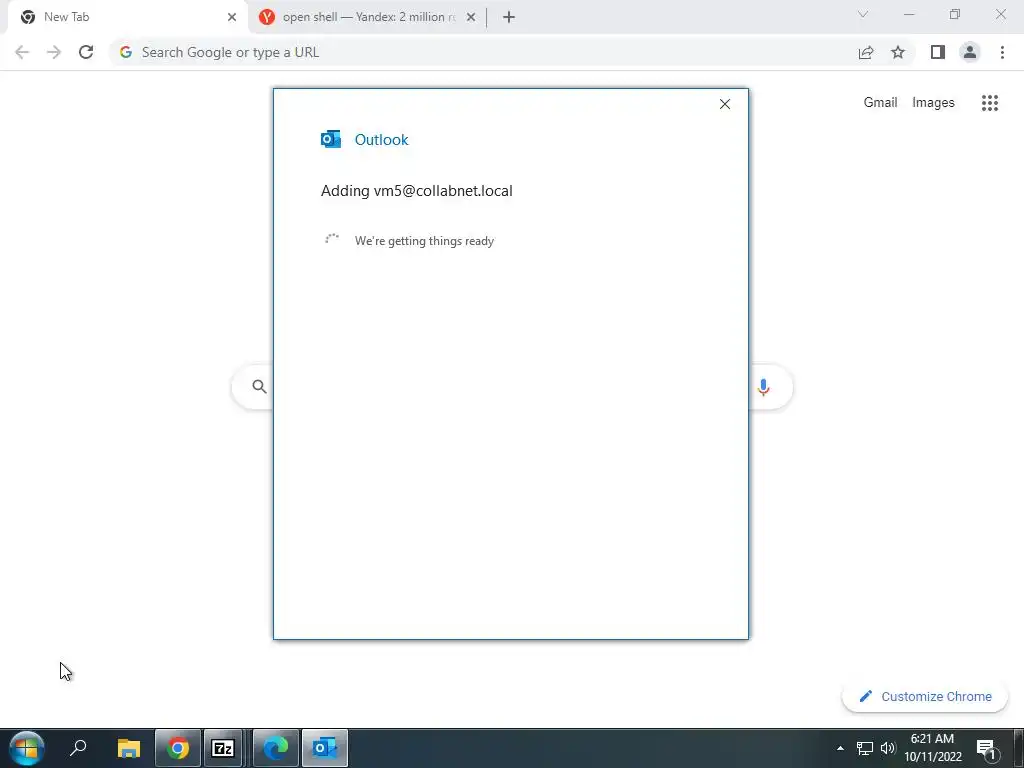The height and width of the screenshot is (768, 1024).
Task: Open network status tray icon
Action: [x=865, y=748]
